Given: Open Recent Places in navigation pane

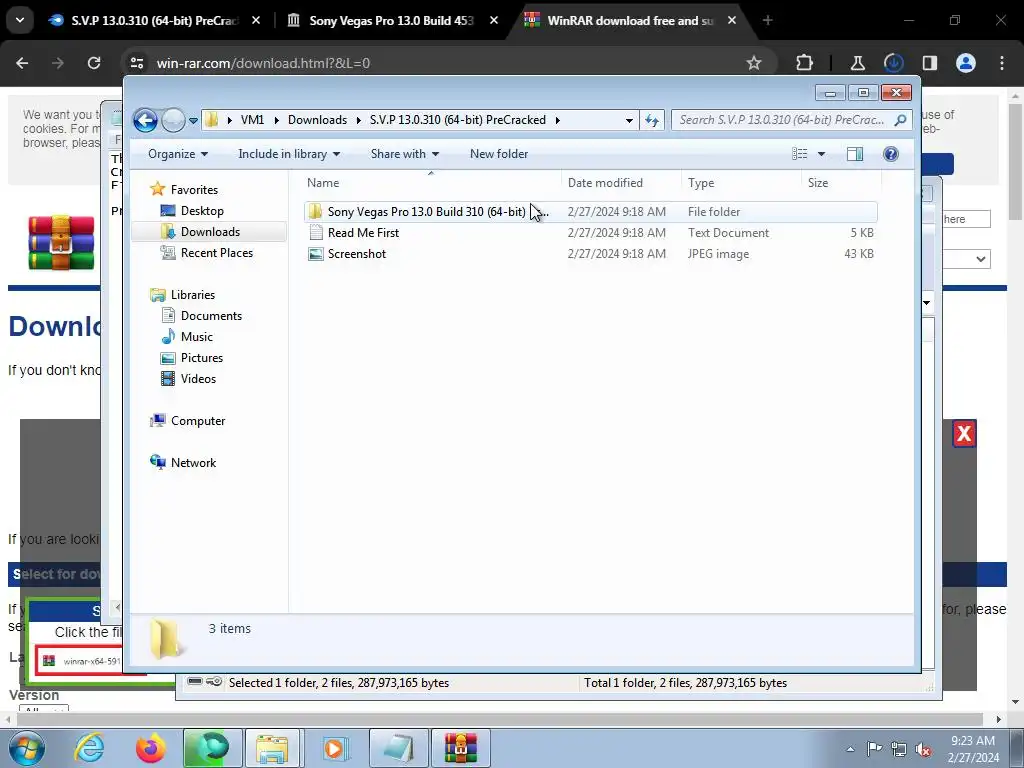Looking at the screenshot, I should pyautogui.click(x=216, y=253).
